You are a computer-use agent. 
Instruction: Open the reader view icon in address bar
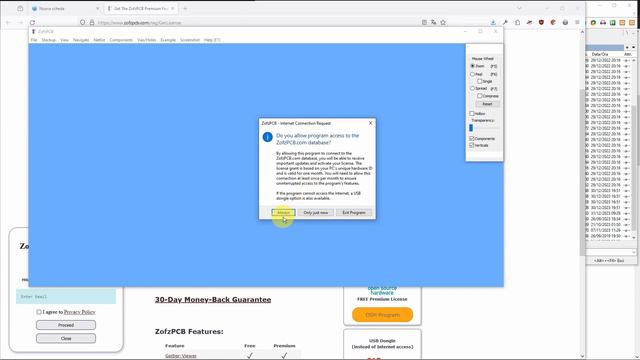(424, 22)
